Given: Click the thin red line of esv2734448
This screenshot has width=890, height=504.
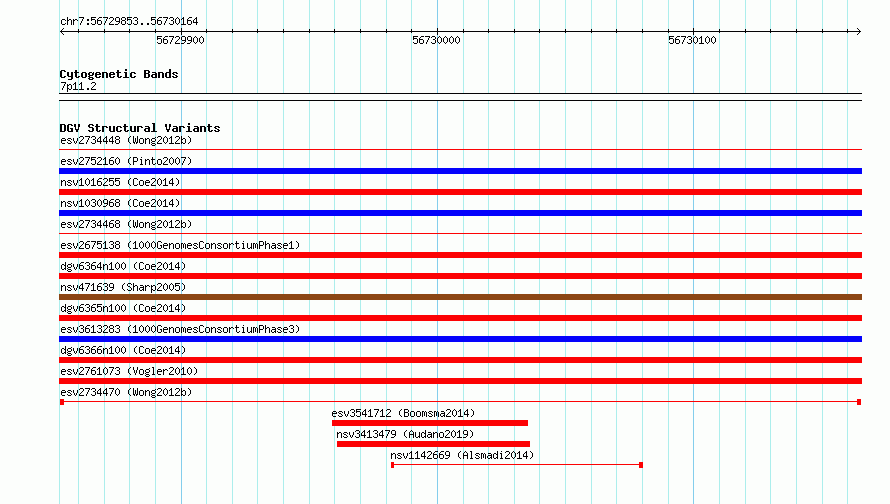Looking at the screenshot, I should click(460, 150).
